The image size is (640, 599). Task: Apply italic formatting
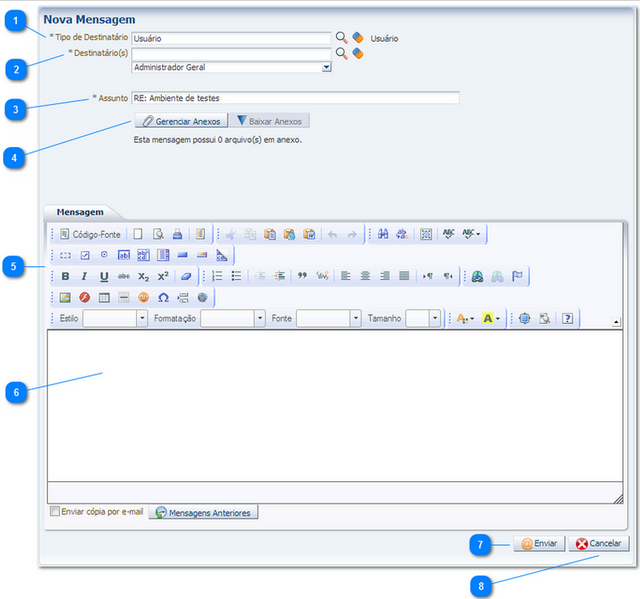85,276
